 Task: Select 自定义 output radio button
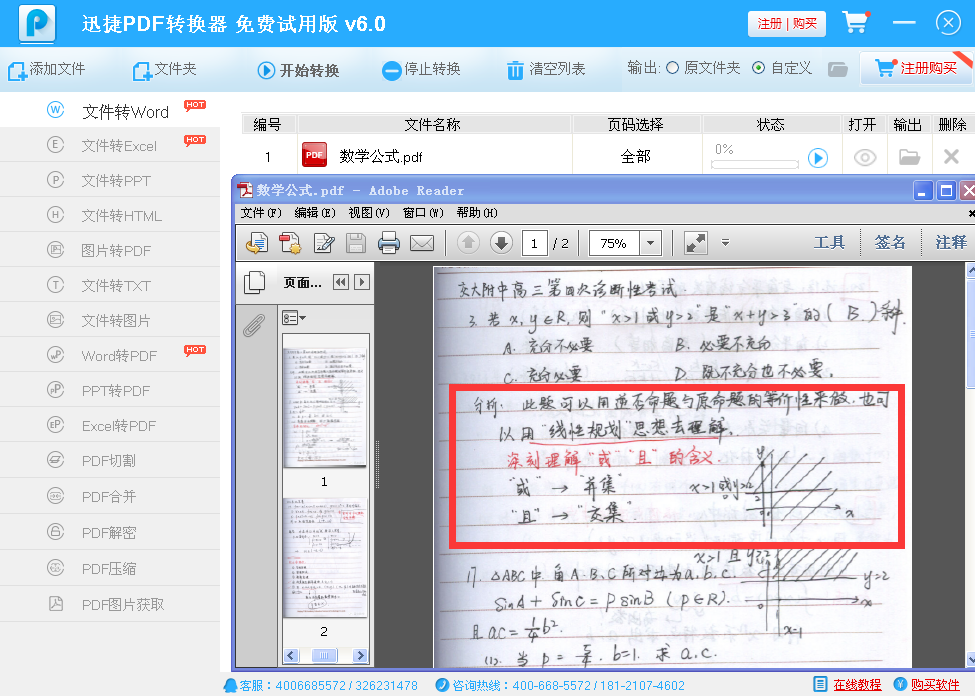click(758, 68)
